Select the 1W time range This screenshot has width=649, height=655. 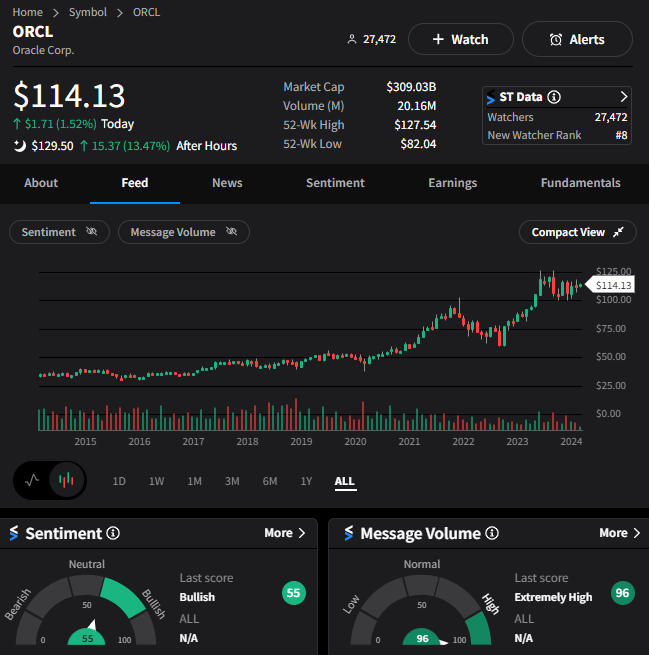(x=157, y=481)
